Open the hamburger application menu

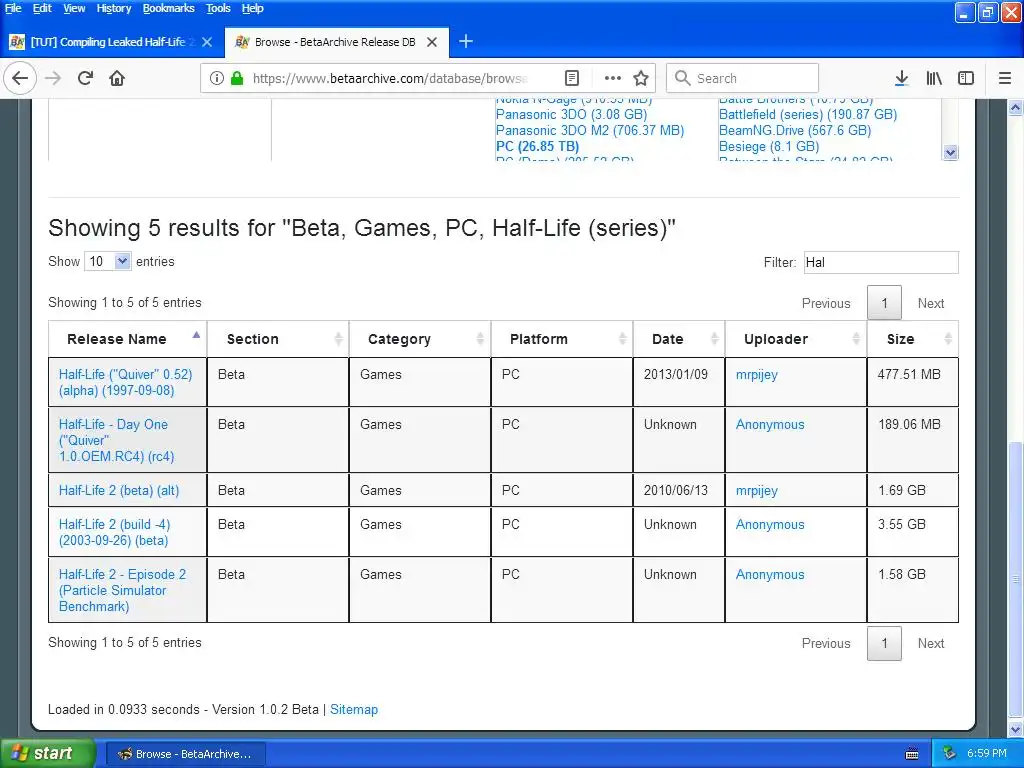click(1005, 78)
